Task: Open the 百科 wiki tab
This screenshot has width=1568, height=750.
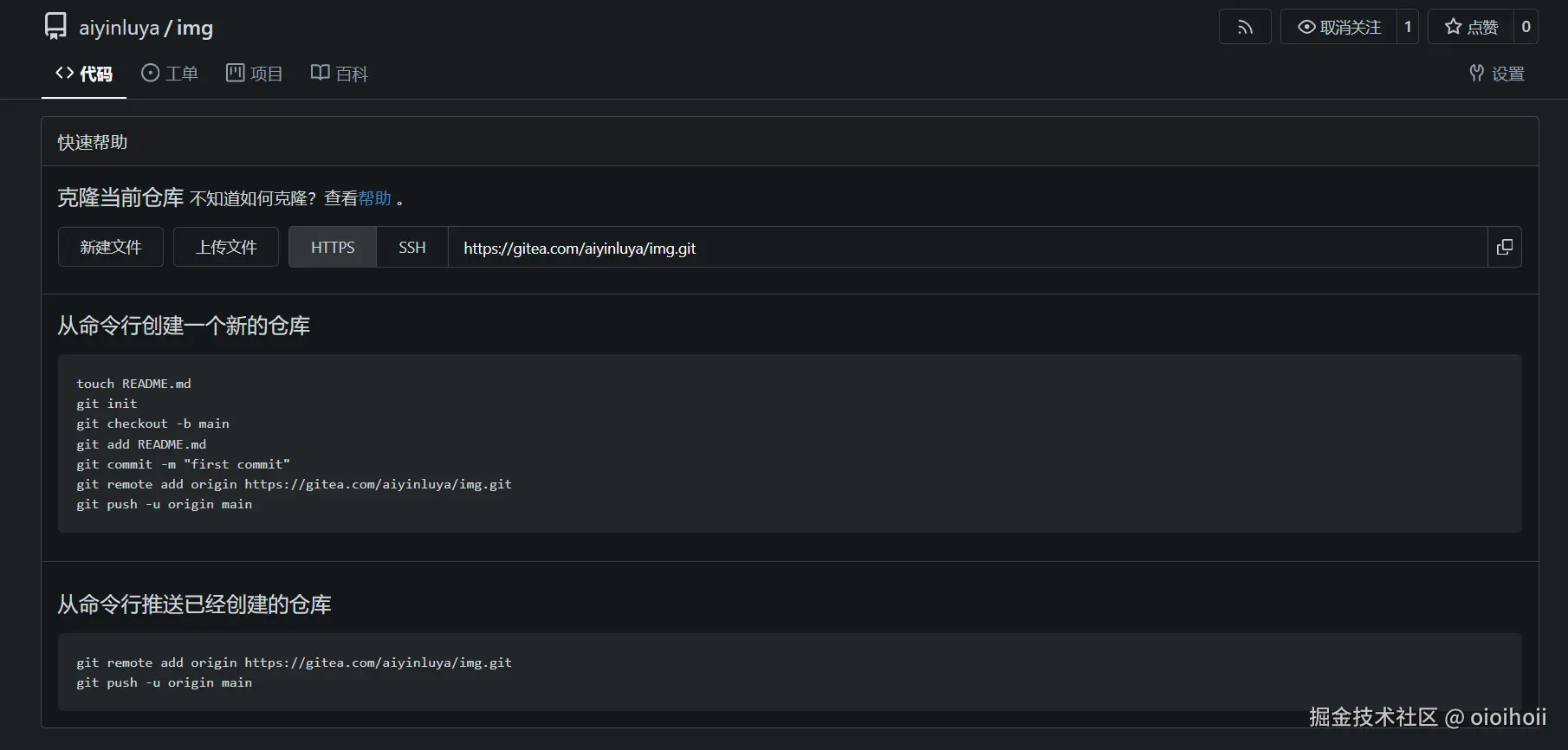Action: 340,74
